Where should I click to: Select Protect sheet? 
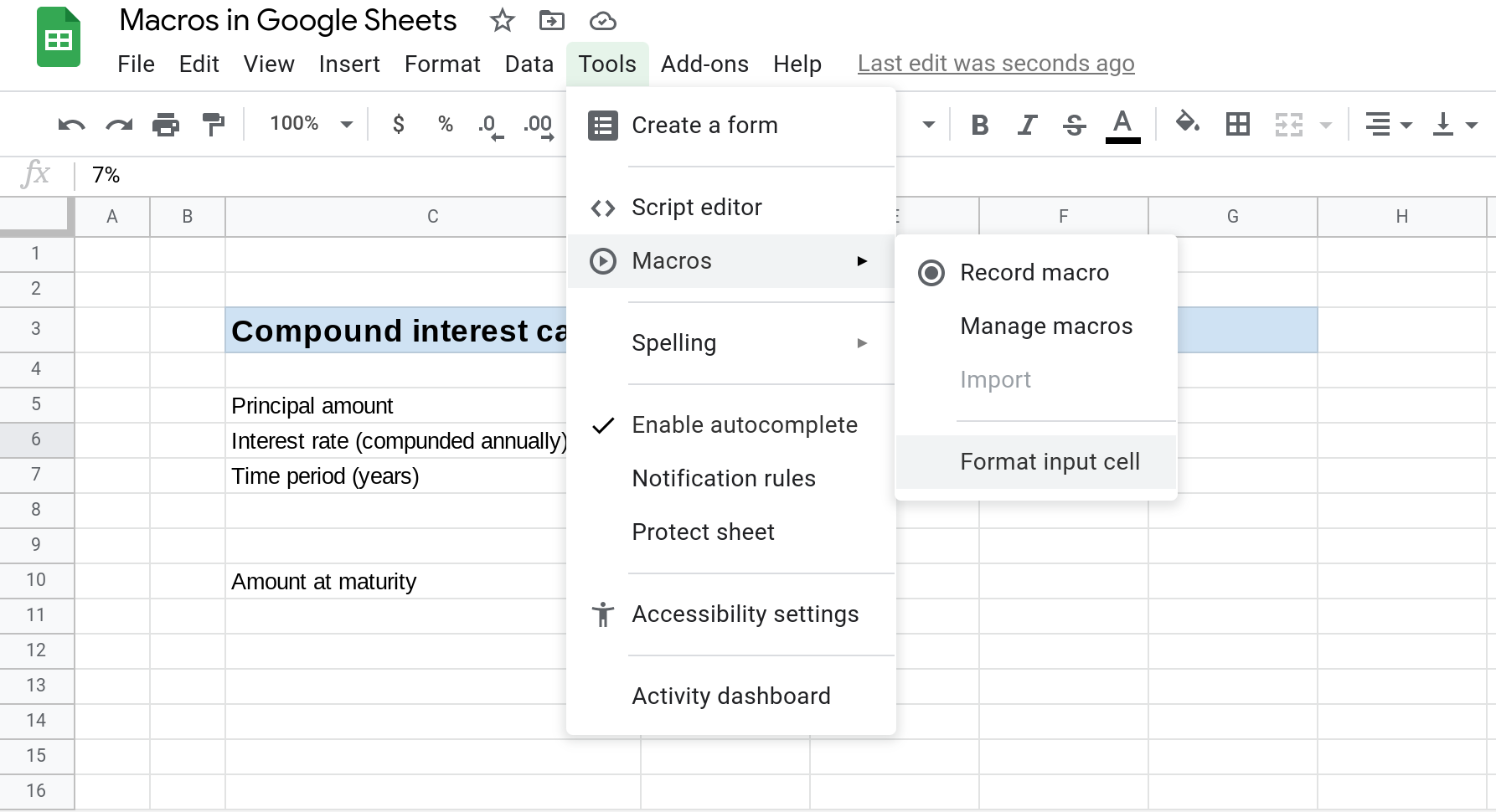point(731,532)
